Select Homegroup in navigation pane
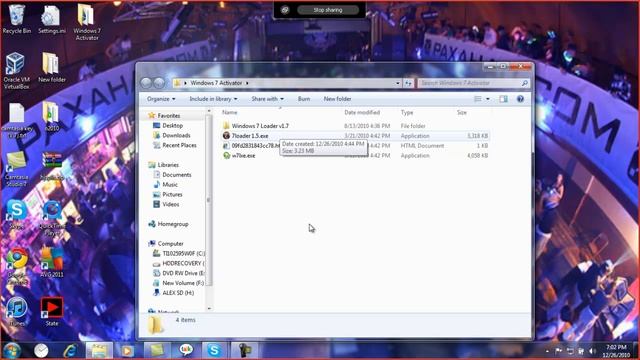The image size is (640, 360). [173, 224]
